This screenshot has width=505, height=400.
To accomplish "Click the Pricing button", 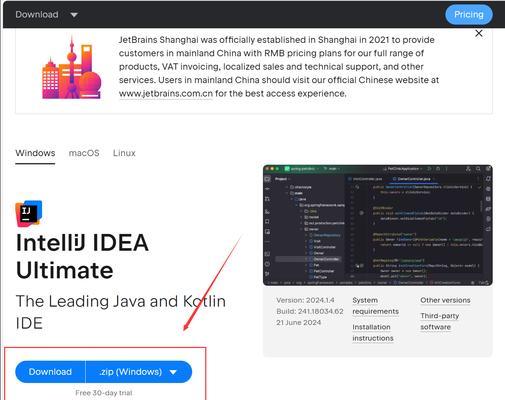I will (469, 15).
